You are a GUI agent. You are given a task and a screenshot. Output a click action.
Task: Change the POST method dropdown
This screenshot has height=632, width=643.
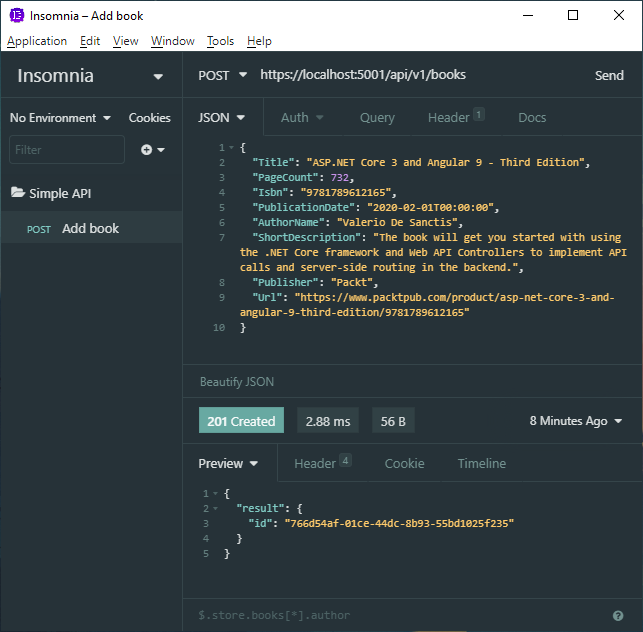tap(222, 75)
